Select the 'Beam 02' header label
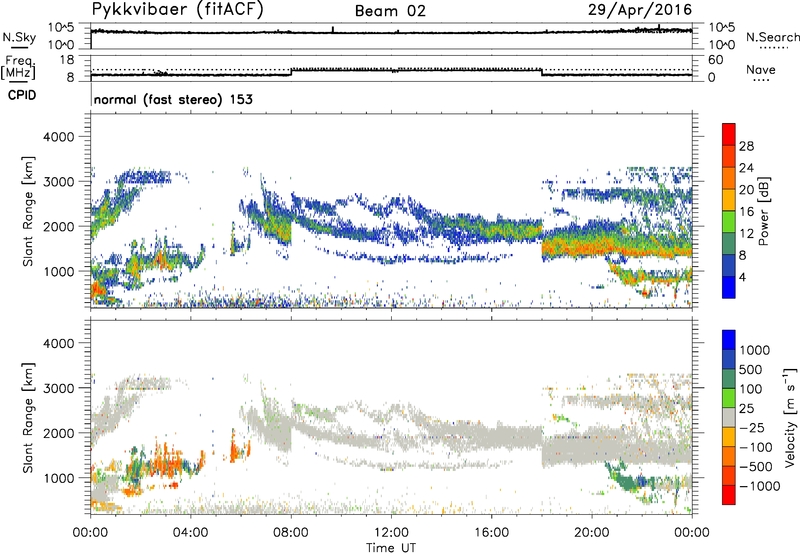 point(390,11)
